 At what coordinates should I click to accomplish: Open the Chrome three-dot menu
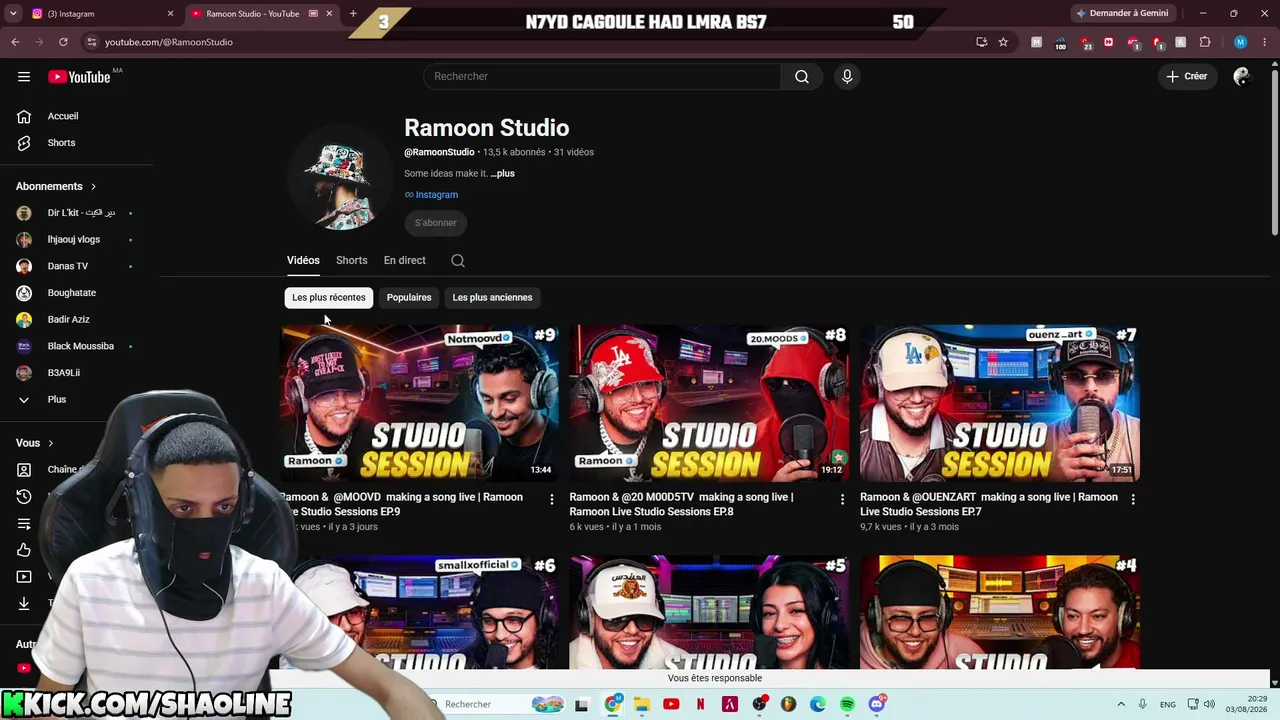1266,42
